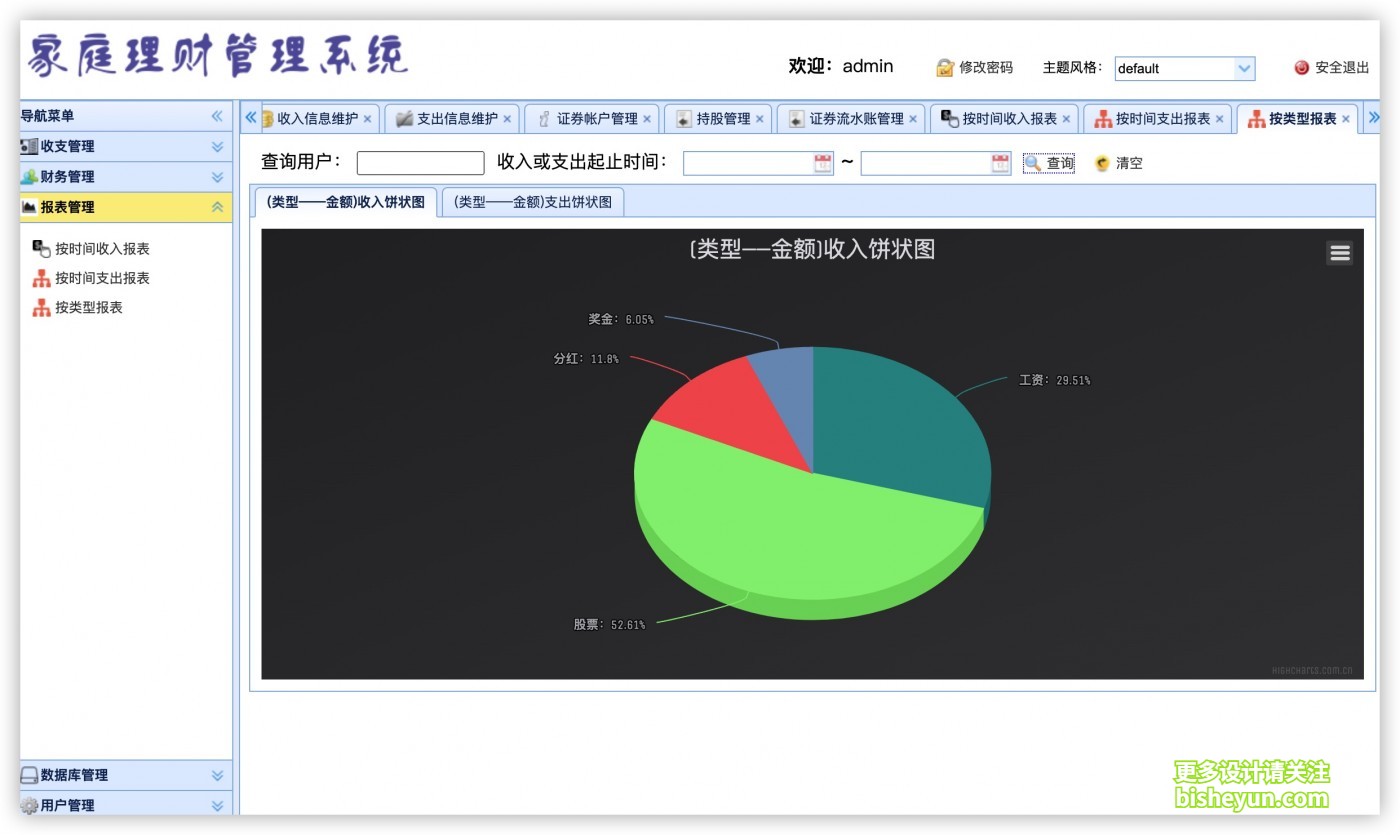Screen dimensions: 1400x835
Task: Close the 证券流水账管理 tab
Action: [x=913, y=119]
